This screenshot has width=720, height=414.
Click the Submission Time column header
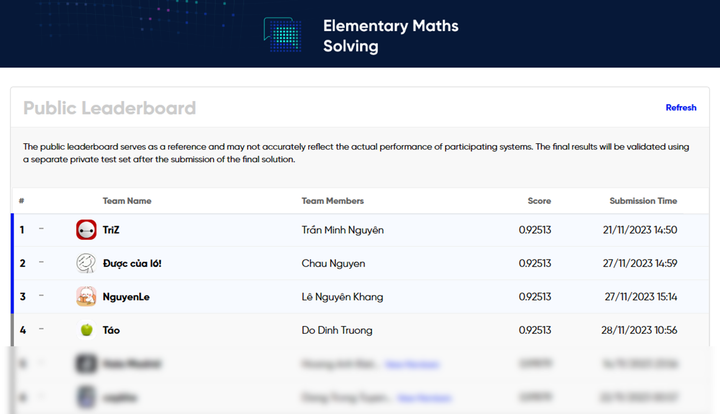click(x=643, y=201)
